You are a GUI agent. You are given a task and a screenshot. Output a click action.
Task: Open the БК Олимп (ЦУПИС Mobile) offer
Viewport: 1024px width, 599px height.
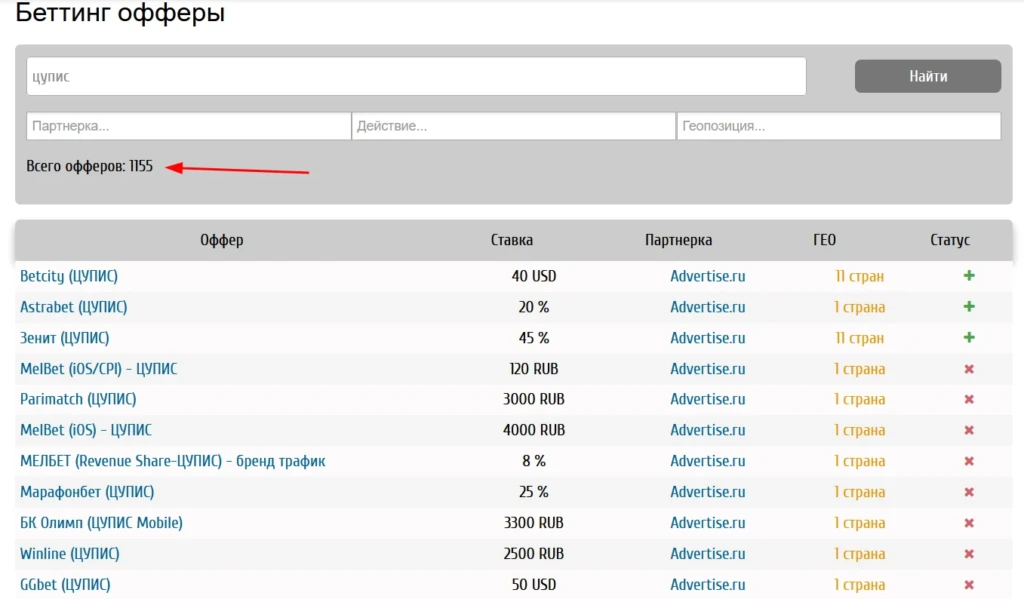pos(101,523)
